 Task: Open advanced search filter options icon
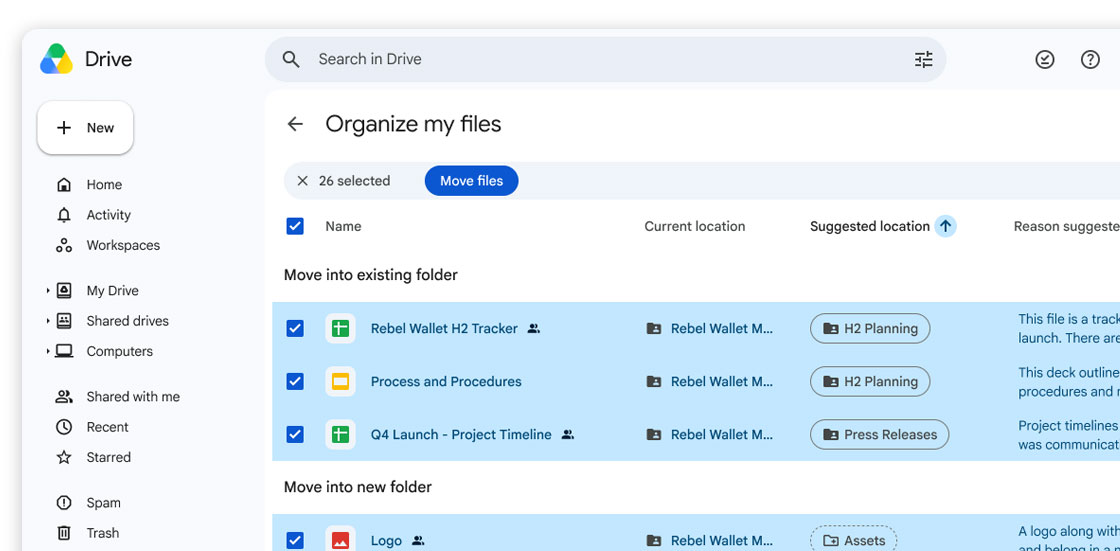[924, 59]
